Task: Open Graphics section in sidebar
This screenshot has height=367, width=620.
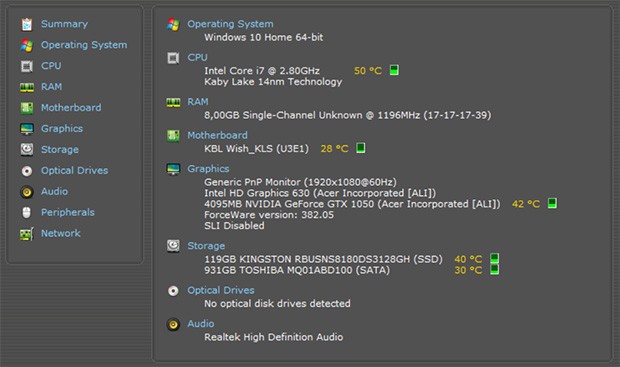Action: pyautogui.click(x=62, y=129)
